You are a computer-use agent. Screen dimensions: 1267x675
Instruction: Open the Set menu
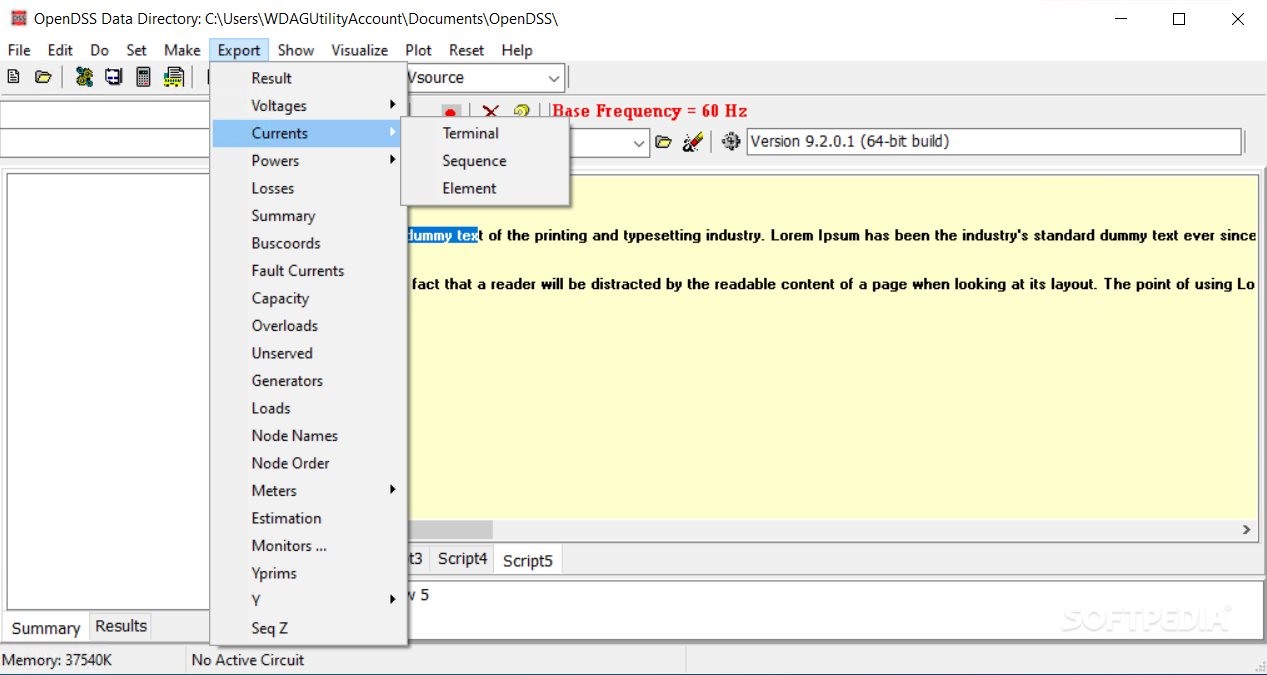click(136, 50)
